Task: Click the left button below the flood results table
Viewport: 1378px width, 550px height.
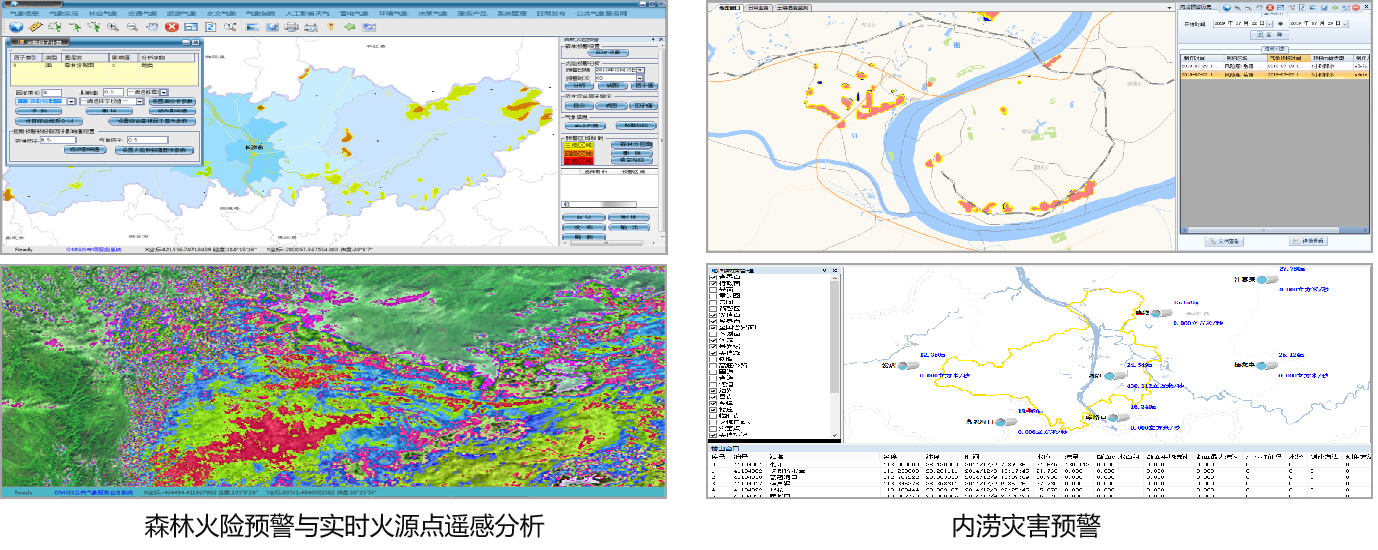Action: (1226, 241)
